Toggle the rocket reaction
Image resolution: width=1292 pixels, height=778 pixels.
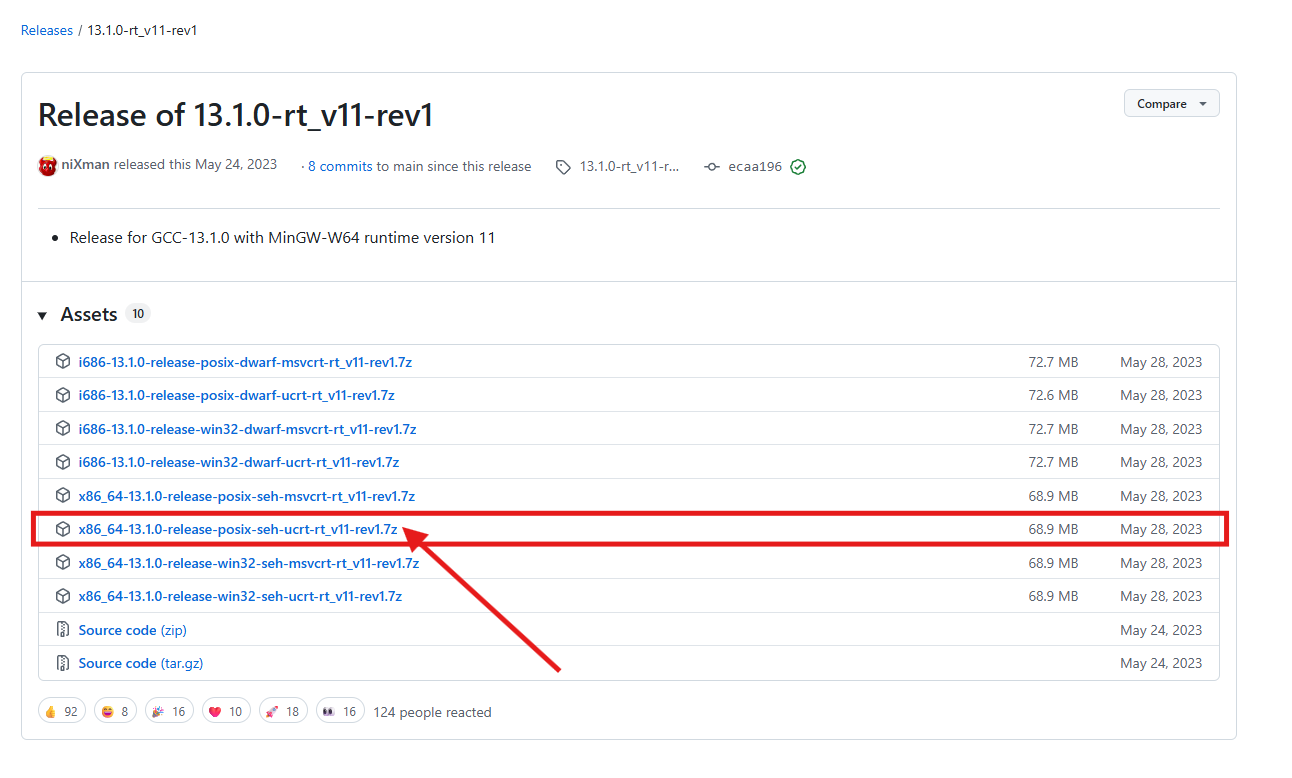tap(283, 710)
